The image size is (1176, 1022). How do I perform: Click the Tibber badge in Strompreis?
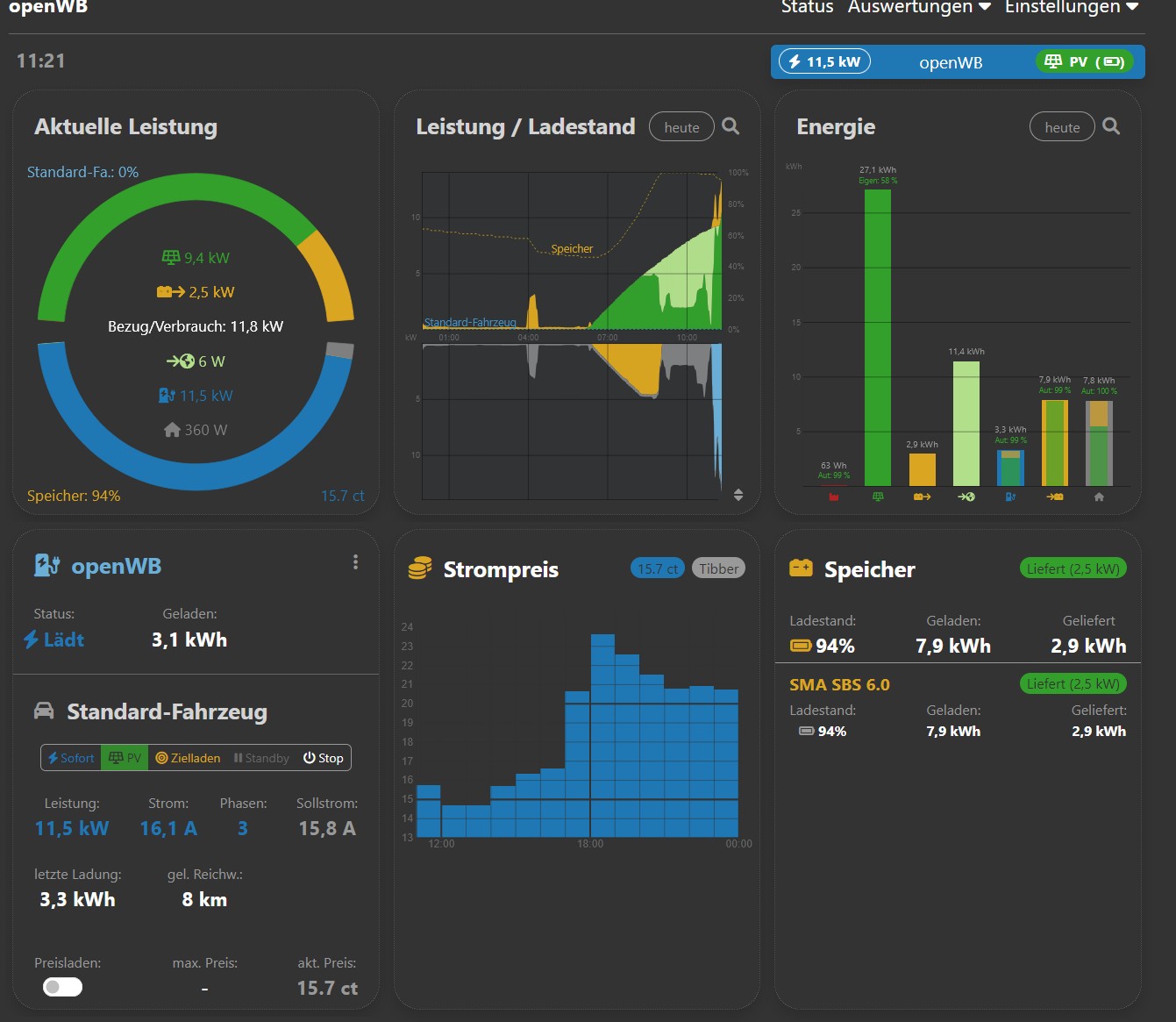[x=718, y=568]
